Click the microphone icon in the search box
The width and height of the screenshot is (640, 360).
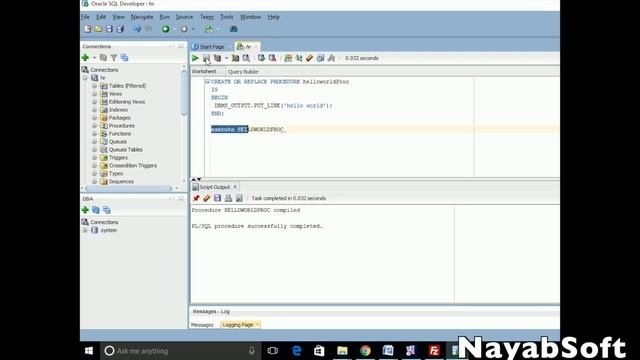(x=252, y=351)
